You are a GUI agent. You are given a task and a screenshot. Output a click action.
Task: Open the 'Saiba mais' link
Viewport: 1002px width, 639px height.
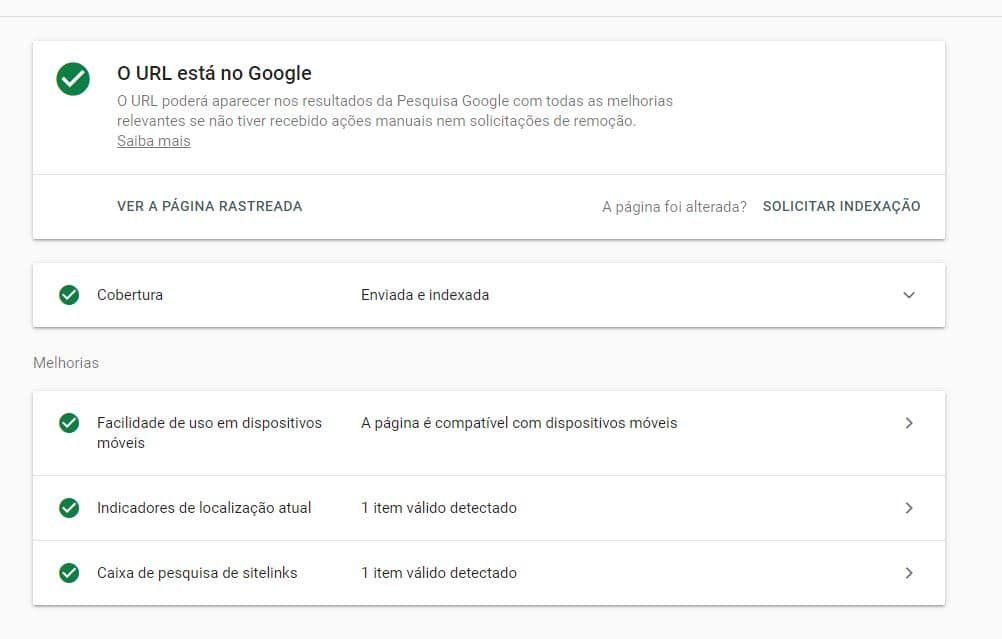[153, 141]
